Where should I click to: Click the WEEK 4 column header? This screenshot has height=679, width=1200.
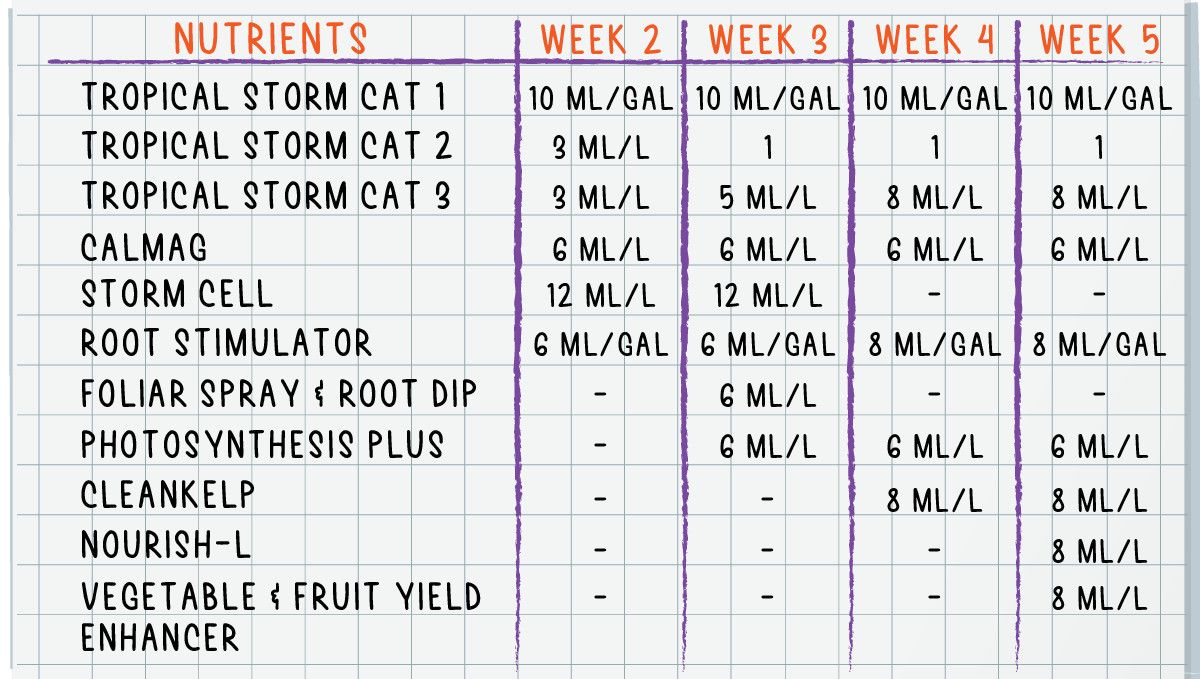point(935,40)
